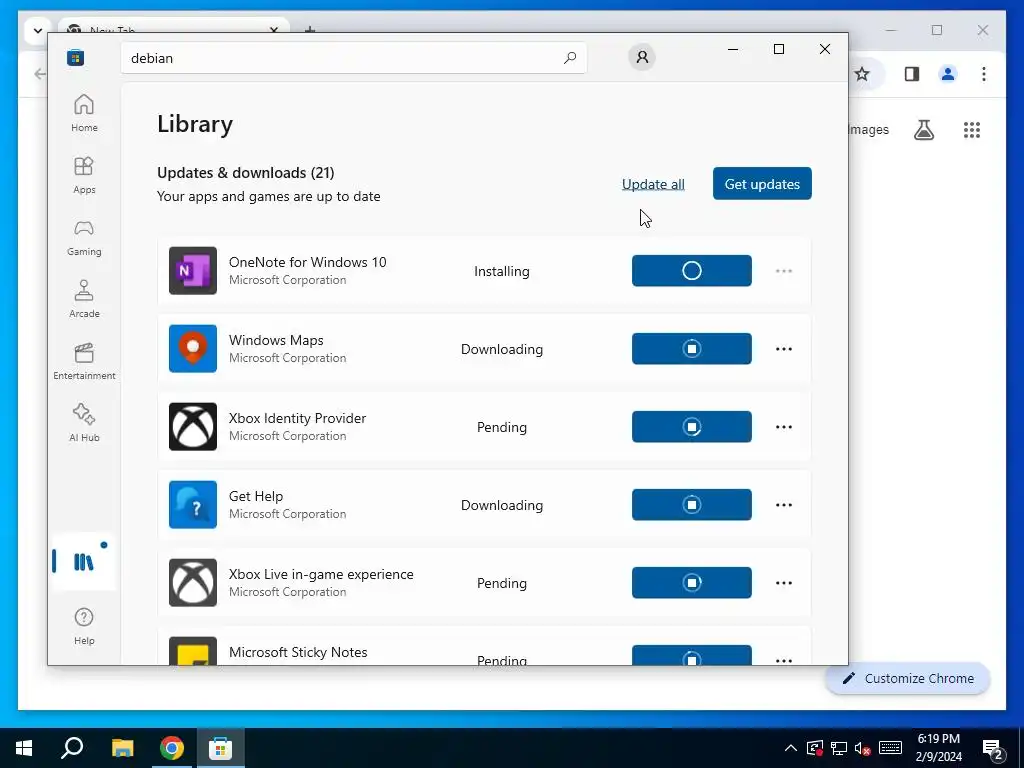Click the Get updates button
Image resolution: width=1024 pixels, height=768 pixels.
762,184
